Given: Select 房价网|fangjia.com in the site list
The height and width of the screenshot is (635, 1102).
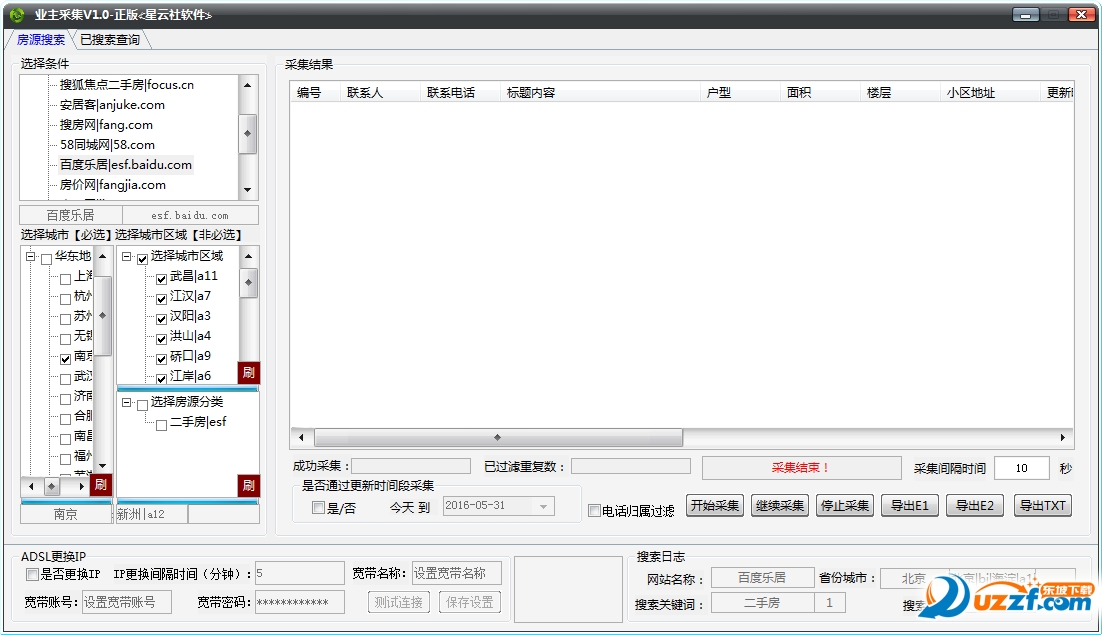Looking at the screenshot, I should click(112, 185).
